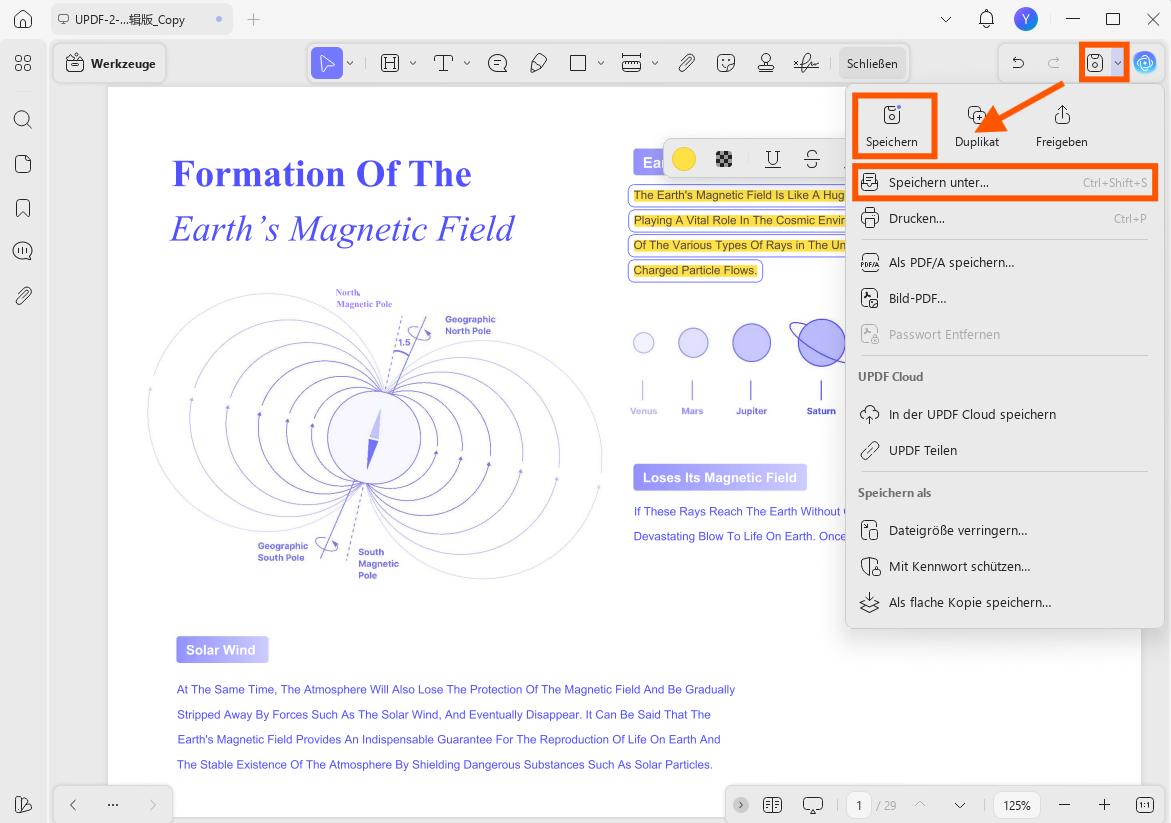Apply underline from floating toolbar
1171x823 pixels.
(773, 159)
